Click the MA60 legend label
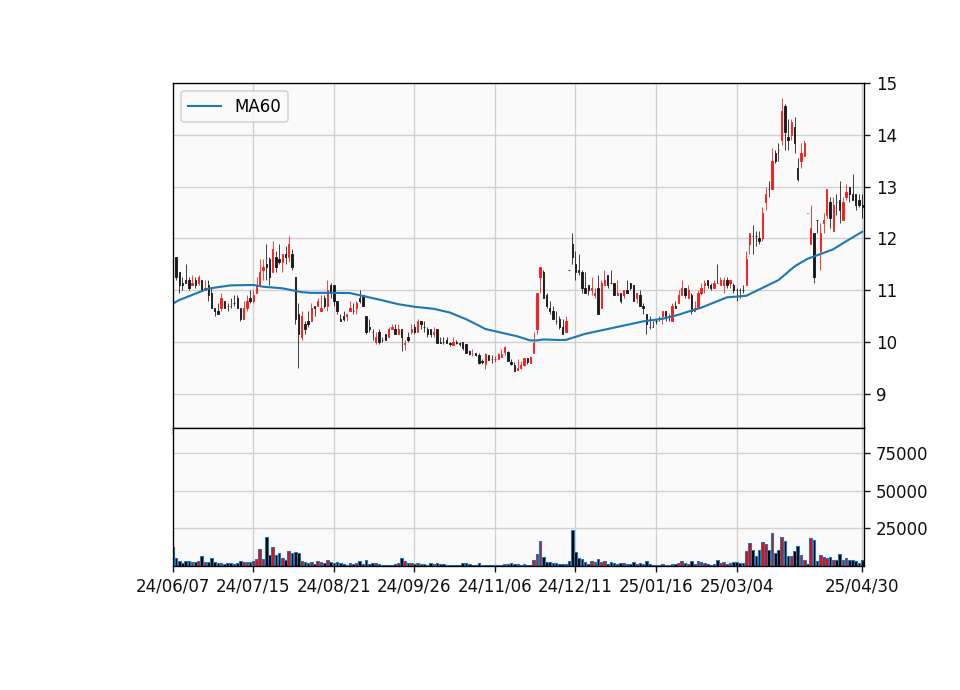960x690 pixels. pos(257,106)
